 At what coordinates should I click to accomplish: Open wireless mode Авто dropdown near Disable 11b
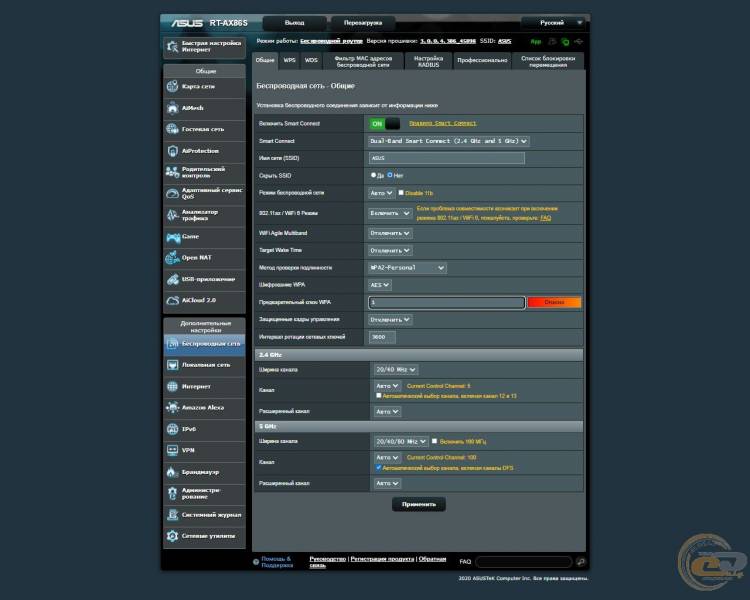tap(381, 193)
